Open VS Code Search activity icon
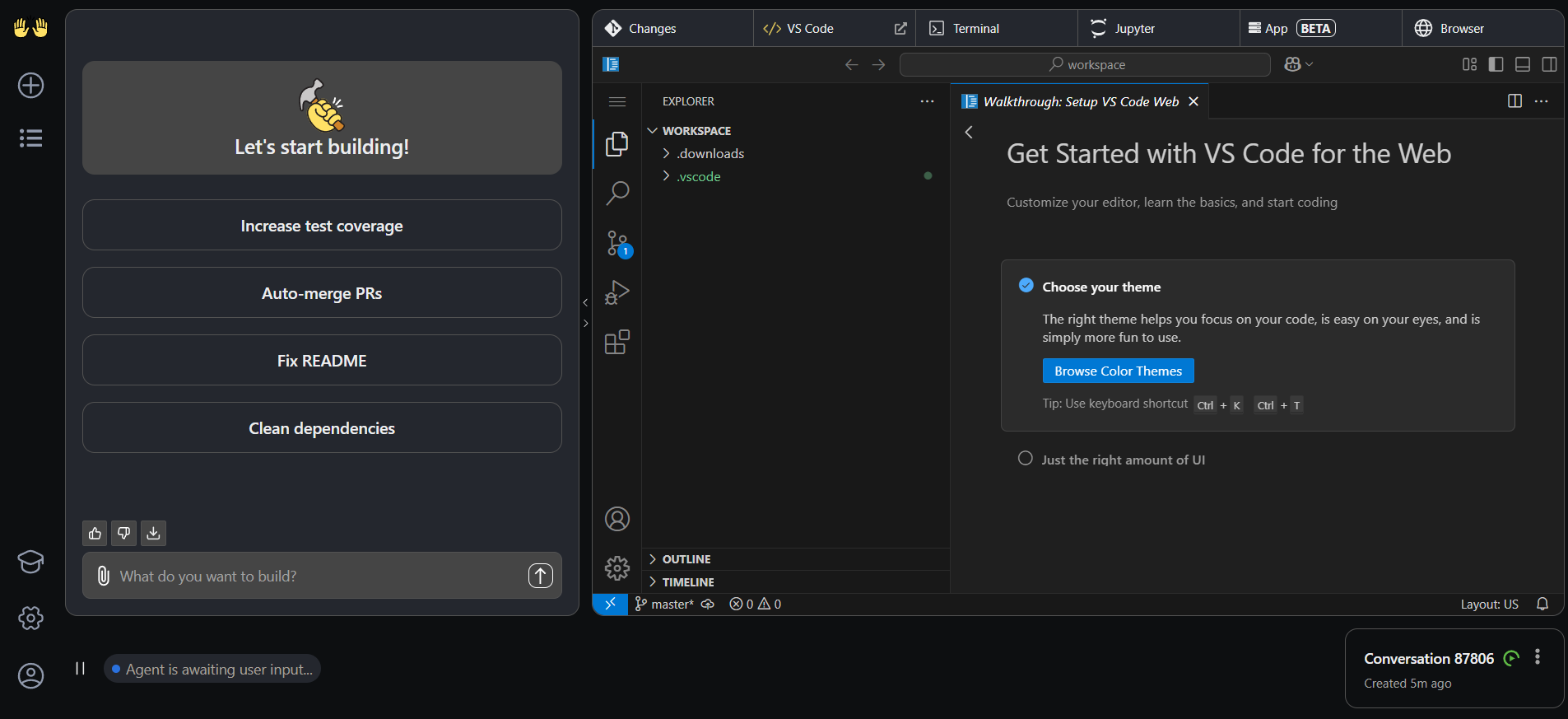The width and height of the screenshot is (1568, 719). tap(617, 194)
